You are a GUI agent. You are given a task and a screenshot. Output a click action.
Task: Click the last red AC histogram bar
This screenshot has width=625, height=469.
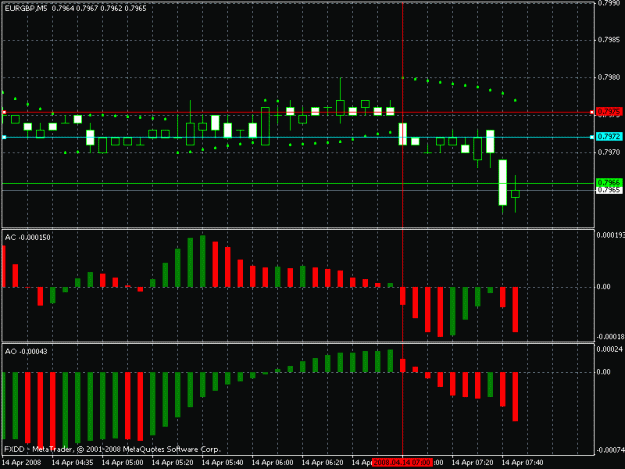515,310
